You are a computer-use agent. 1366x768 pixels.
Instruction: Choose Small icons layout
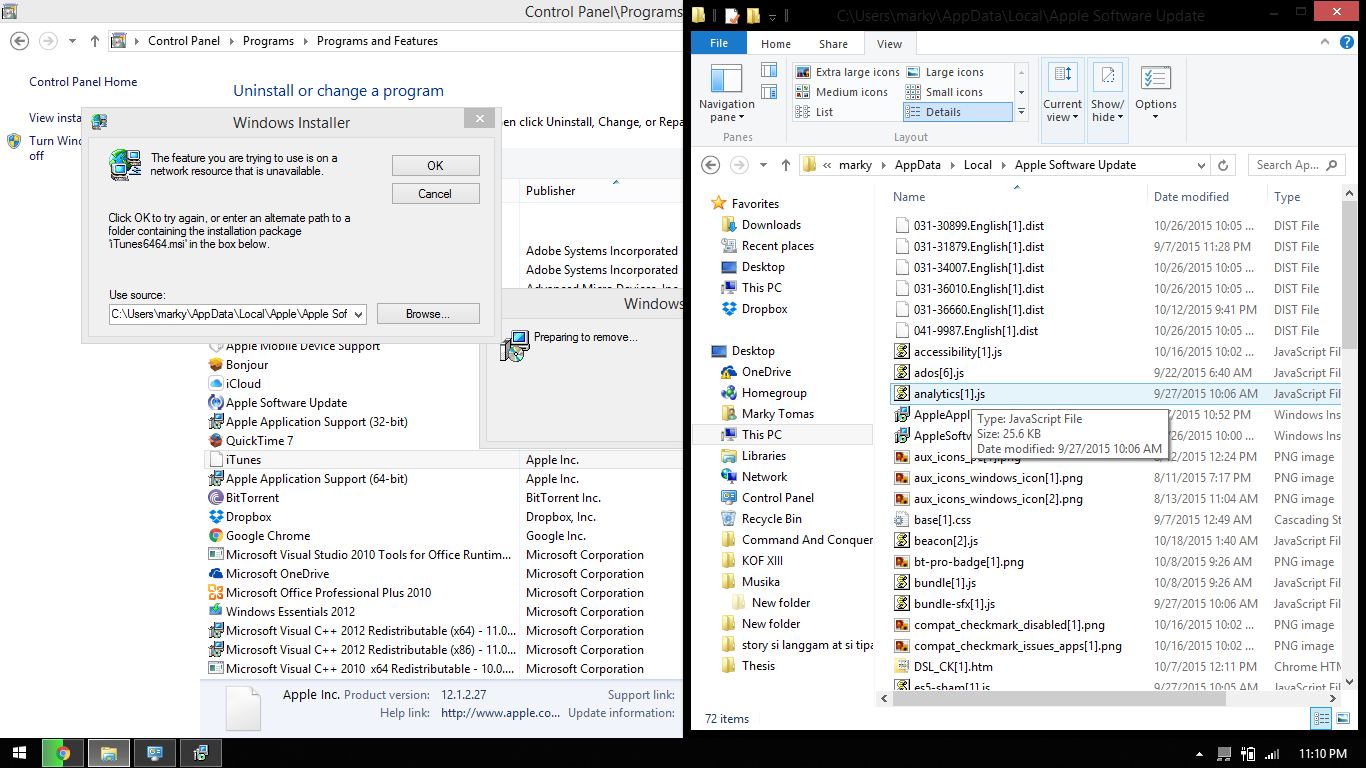[944, 92]
